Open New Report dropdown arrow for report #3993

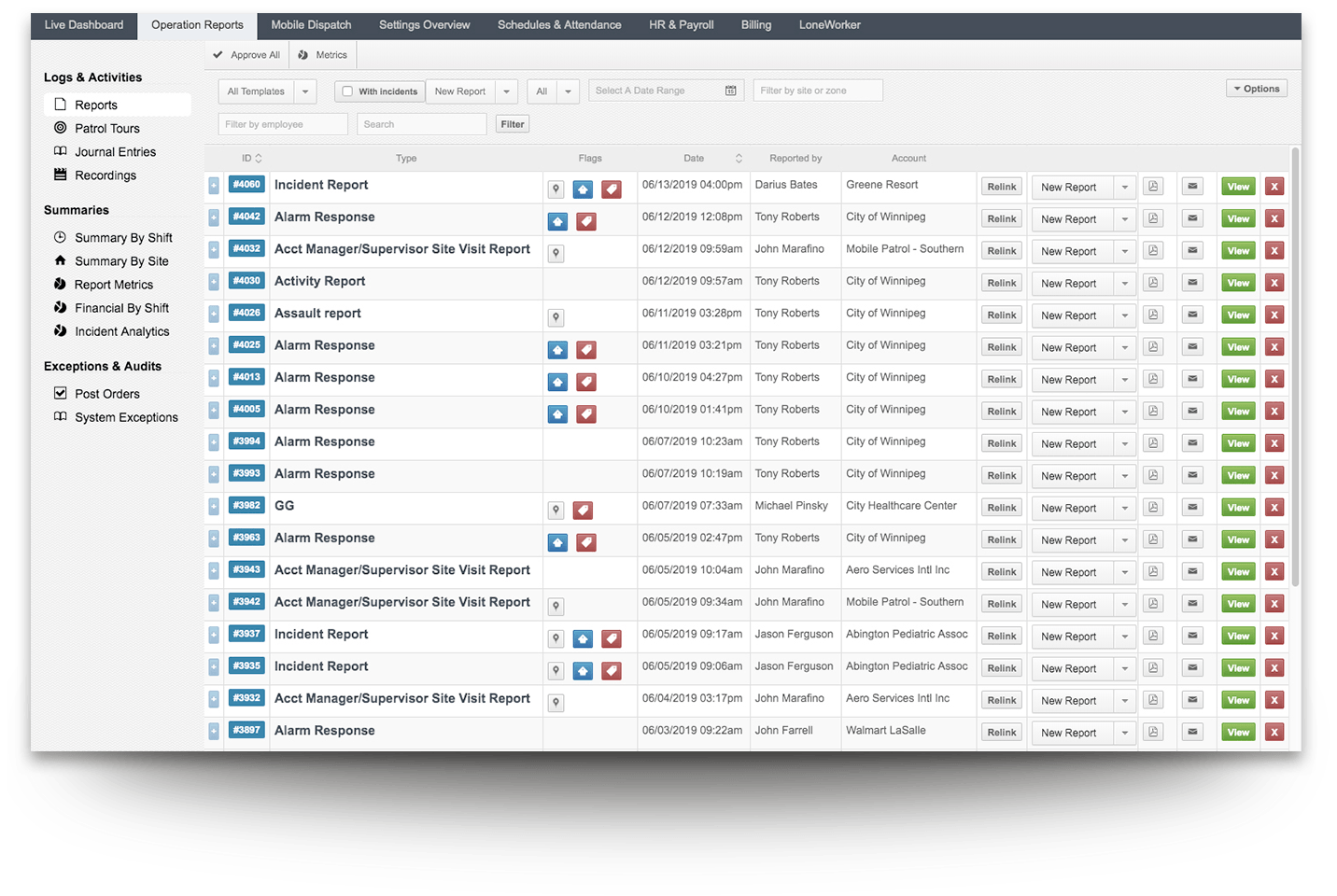[x=1124, y=476]
